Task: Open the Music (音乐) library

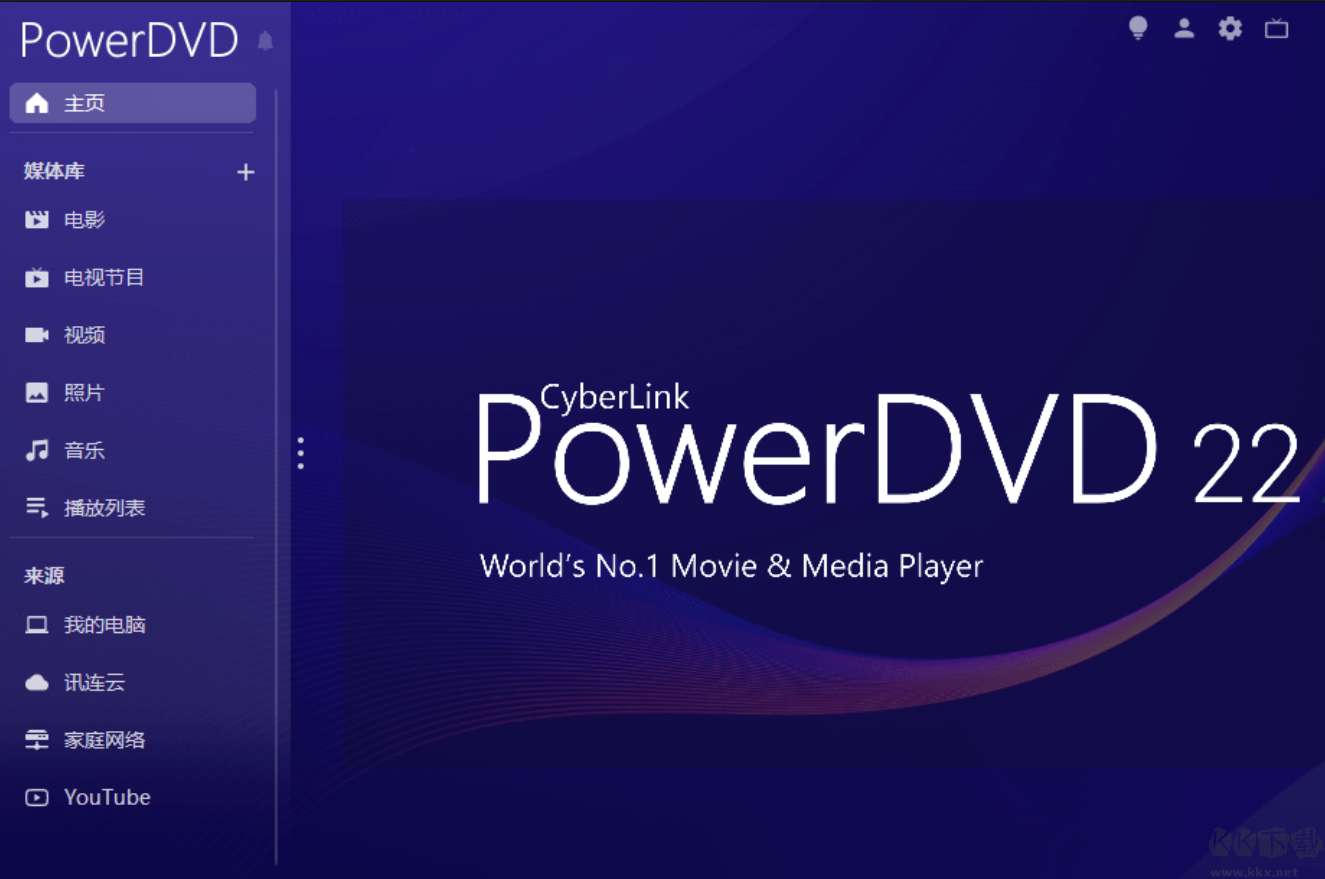Action: (84, 449)
